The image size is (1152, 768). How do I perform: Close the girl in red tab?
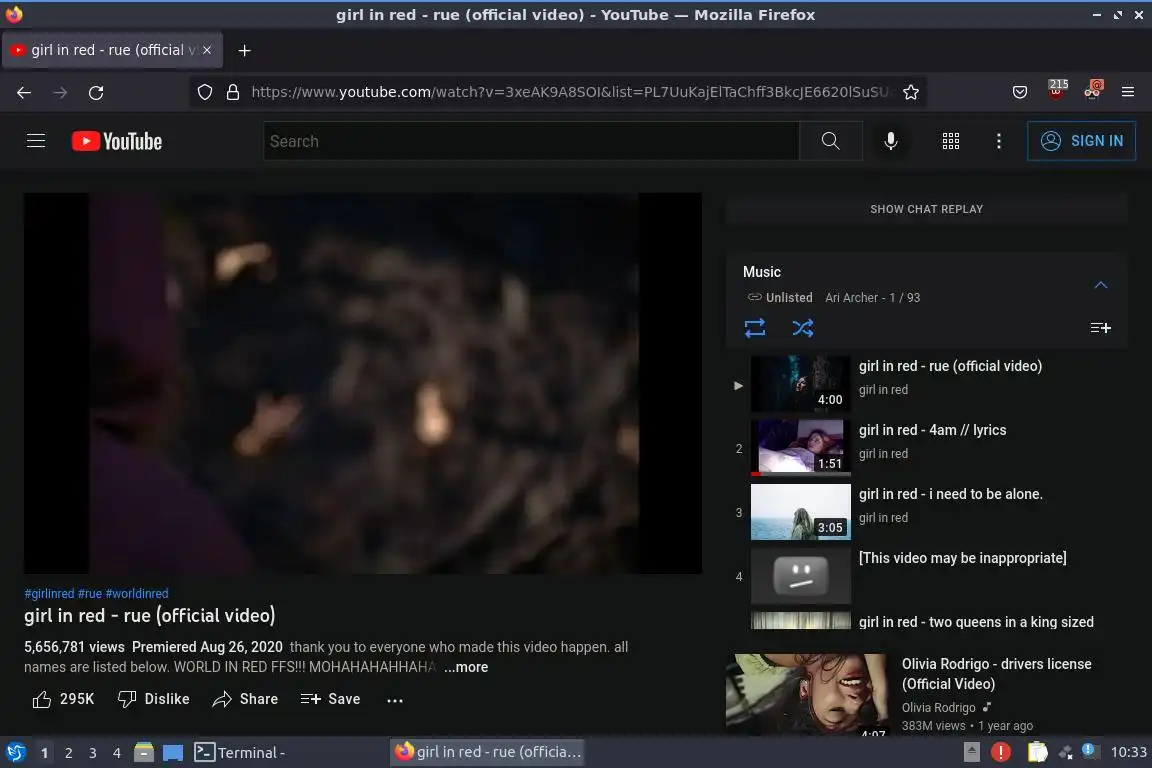click(x=207, y=50)
